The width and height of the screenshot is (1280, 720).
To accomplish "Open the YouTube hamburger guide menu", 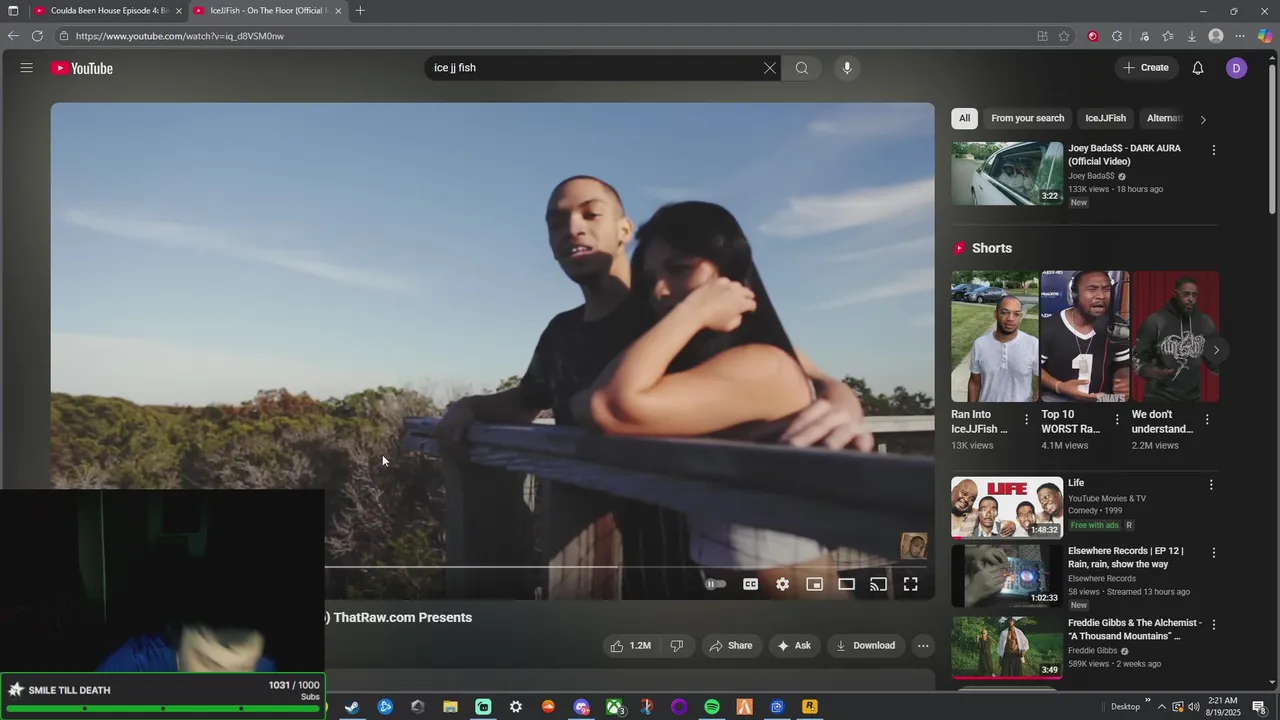I will pyautogui.click(x=27, y=68).
